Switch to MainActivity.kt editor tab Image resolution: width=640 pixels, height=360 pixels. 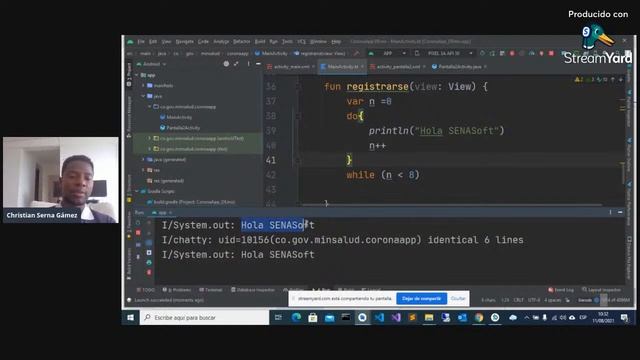(342, 67)
